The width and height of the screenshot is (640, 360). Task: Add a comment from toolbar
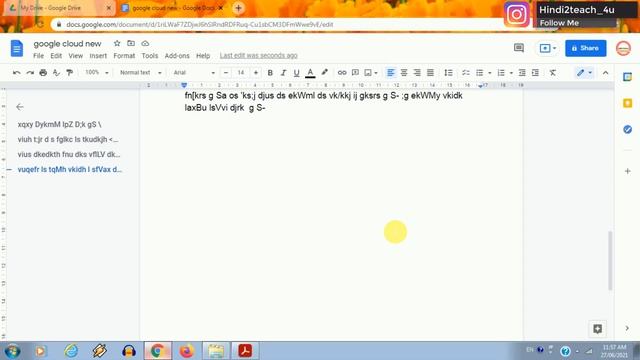[x=355, y=73]
